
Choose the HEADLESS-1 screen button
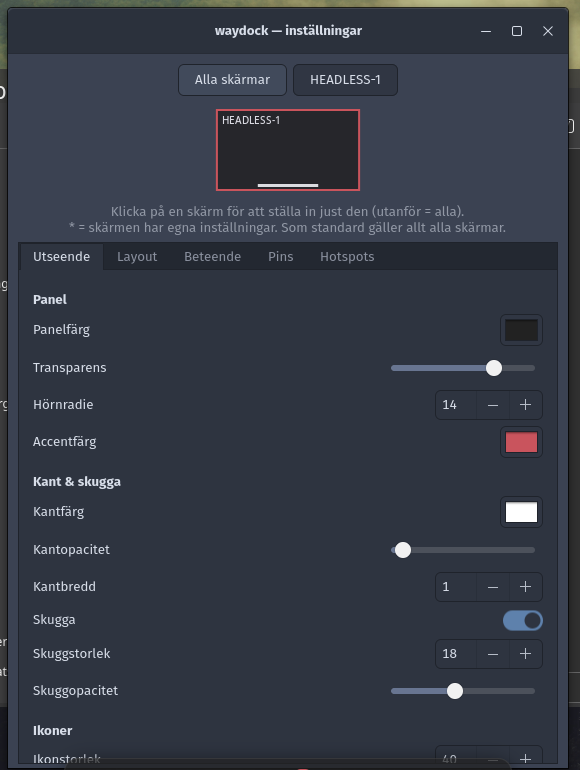345,80
